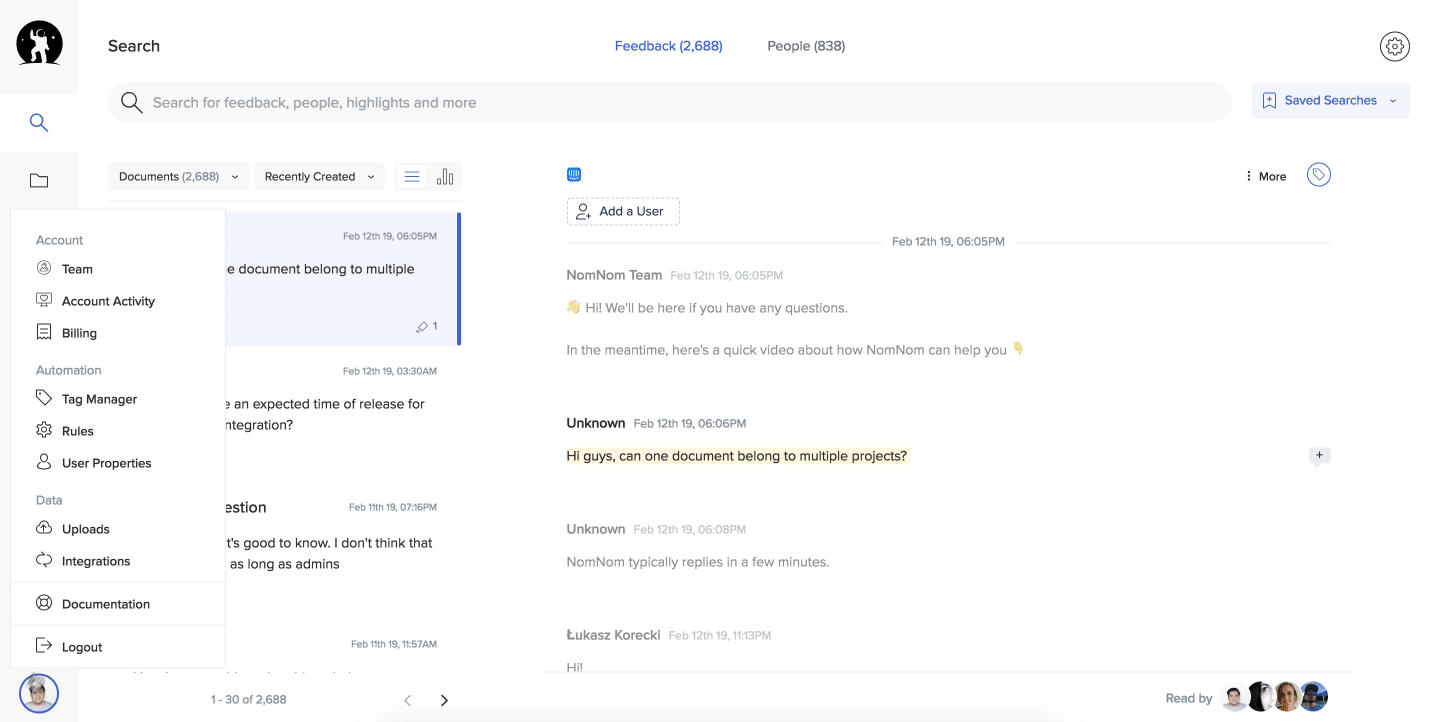The height and width of the screenshot is (722, 1440).
Task: Switch to list view icon
Action: pos(412,177)
